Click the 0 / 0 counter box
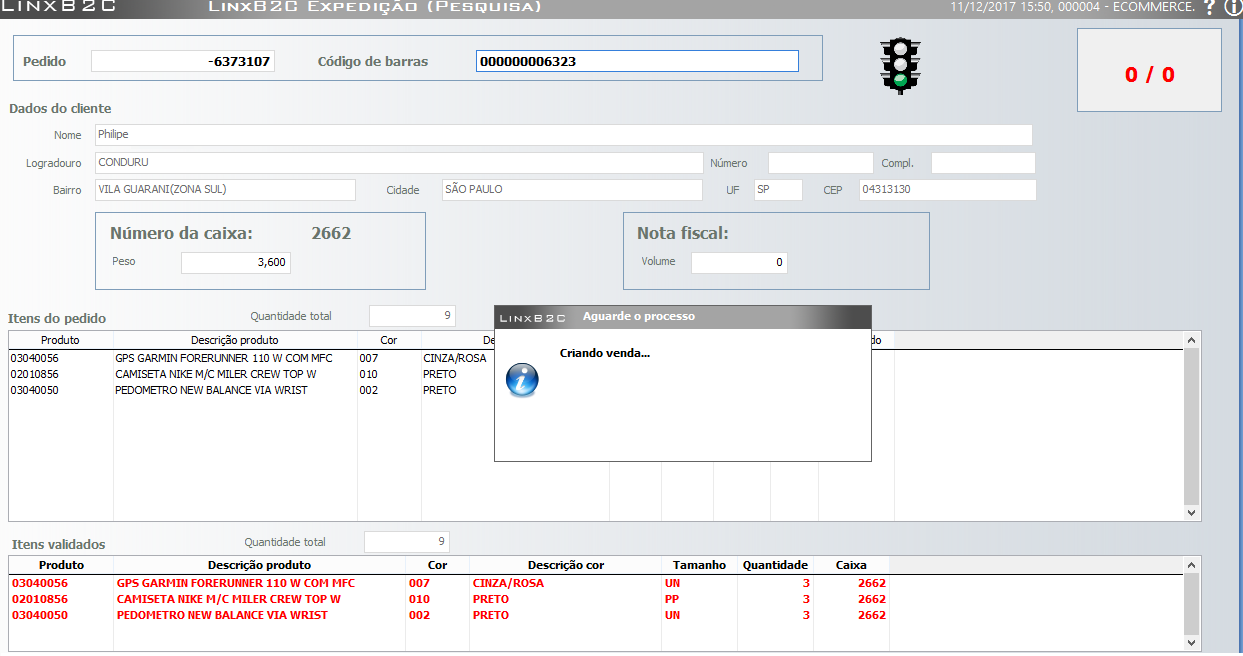Viewport: 1243px width, 656px height. 1149,70
